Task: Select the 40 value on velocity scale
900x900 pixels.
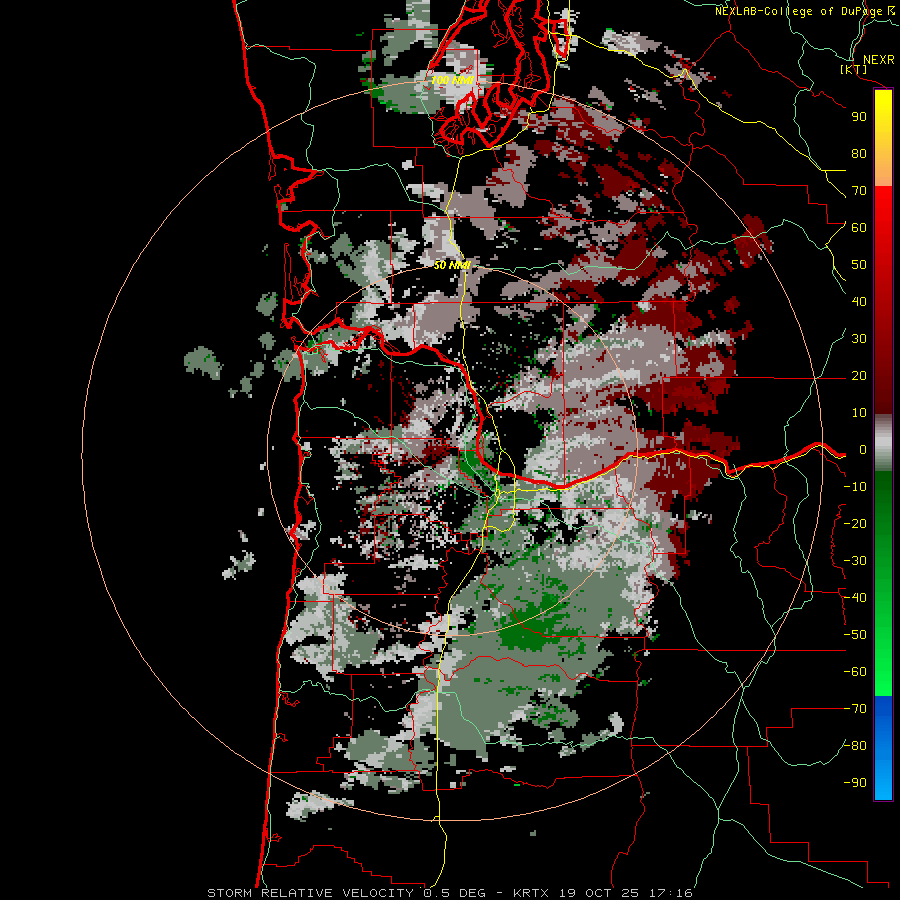Action: click(x=859, y=302)
